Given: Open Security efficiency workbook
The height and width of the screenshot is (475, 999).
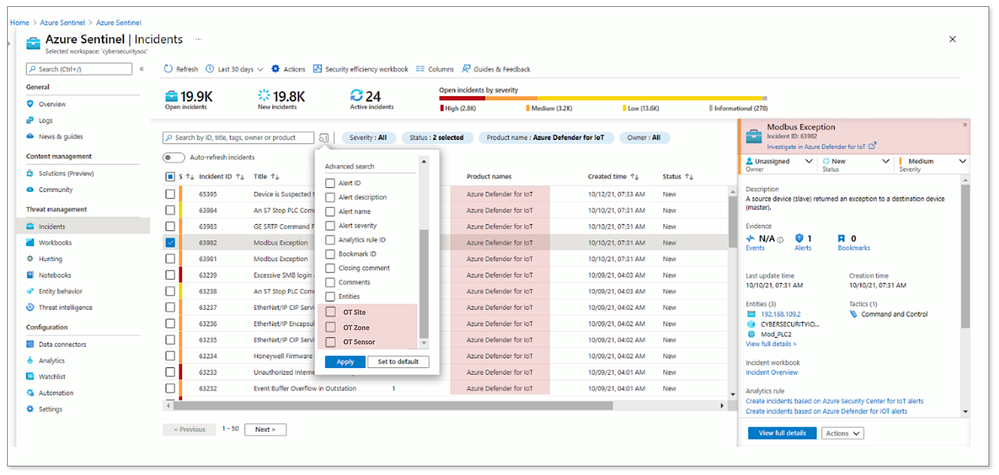Looking at the screenshot, I should coord(361,69).
